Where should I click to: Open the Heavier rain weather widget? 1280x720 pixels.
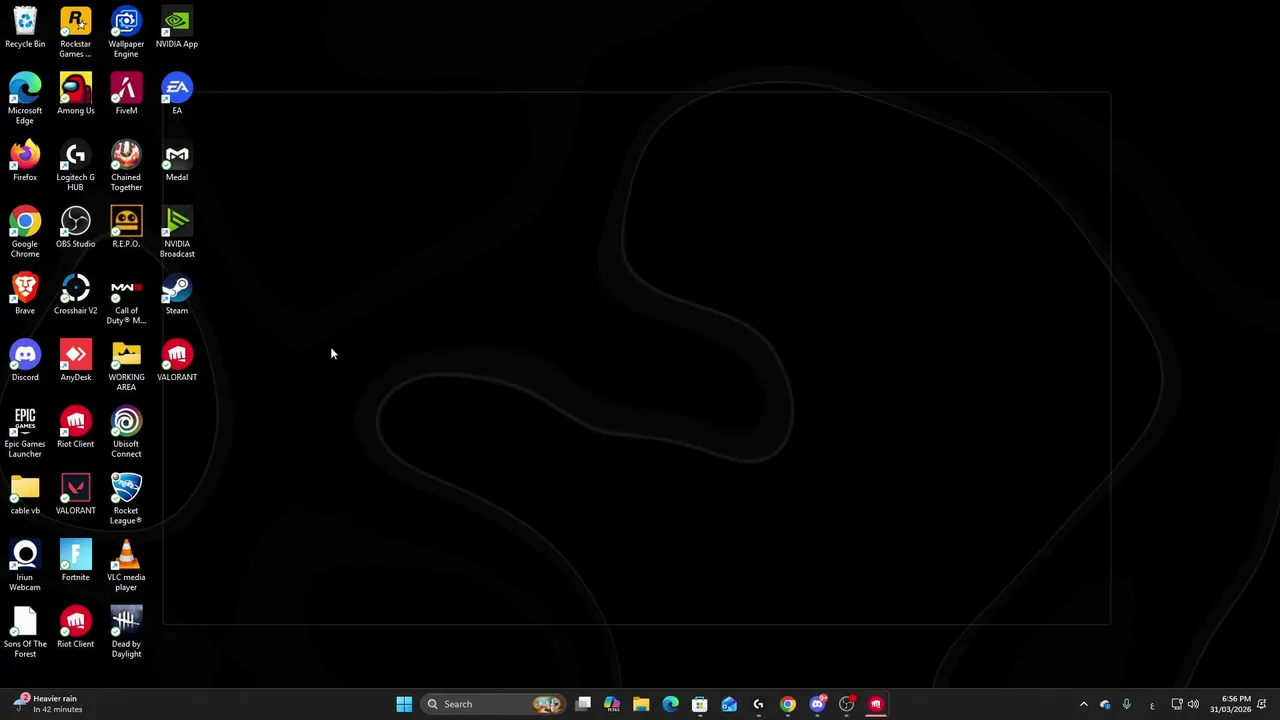tap(50, 704)
